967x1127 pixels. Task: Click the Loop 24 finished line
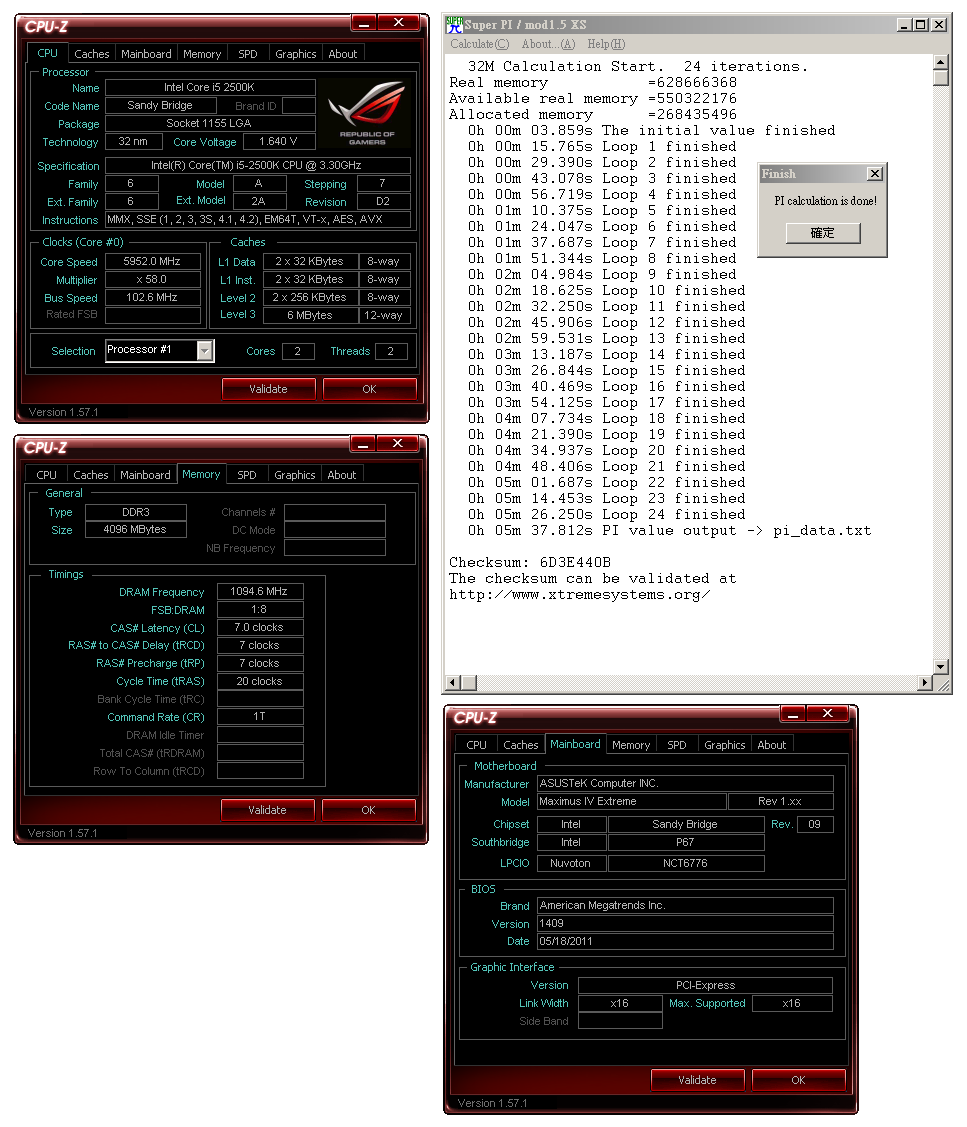606,515
